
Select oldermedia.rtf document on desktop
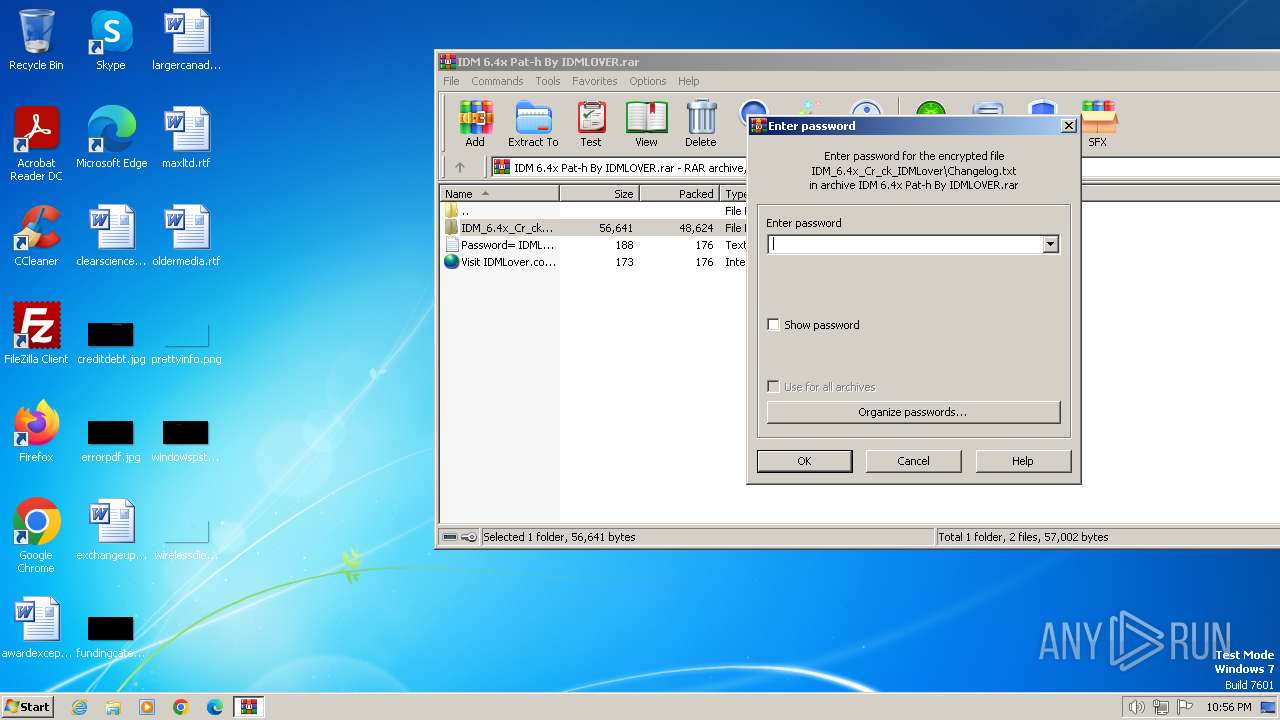(x=186, y=236)
